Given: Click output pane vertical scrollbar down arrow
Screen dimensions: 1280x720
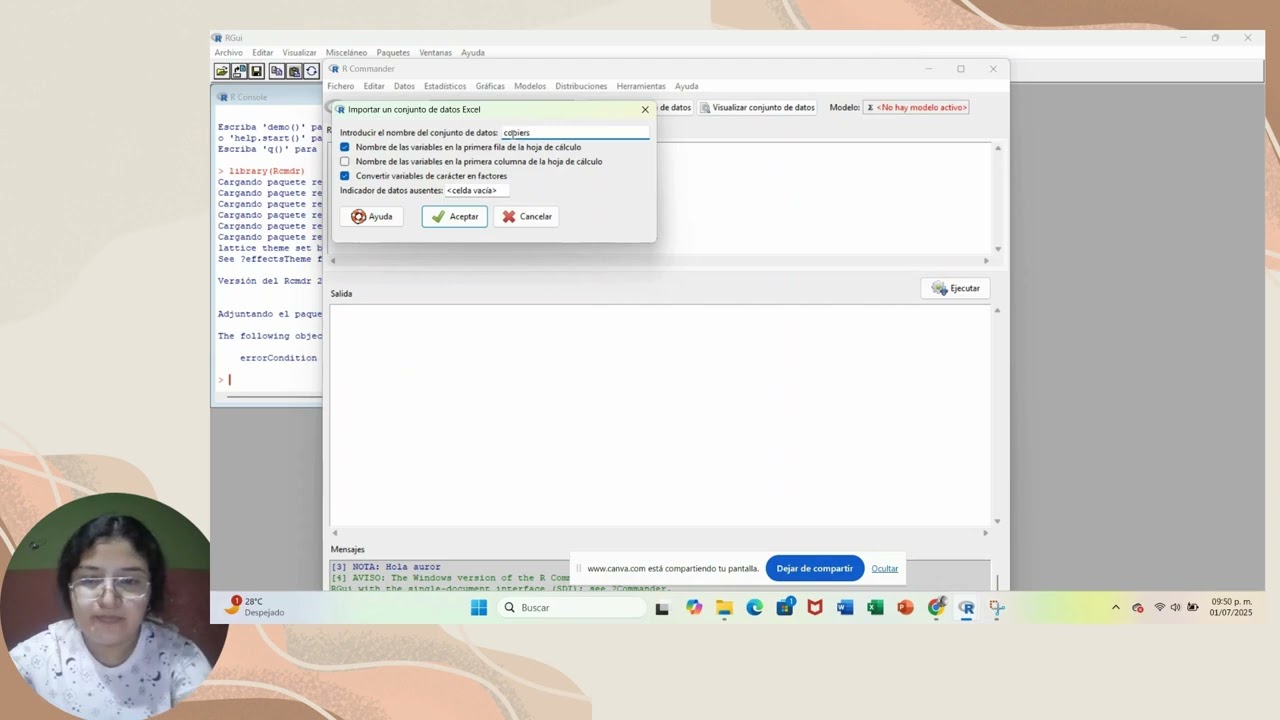Looking at the screenshot, I should click(997, 521).
